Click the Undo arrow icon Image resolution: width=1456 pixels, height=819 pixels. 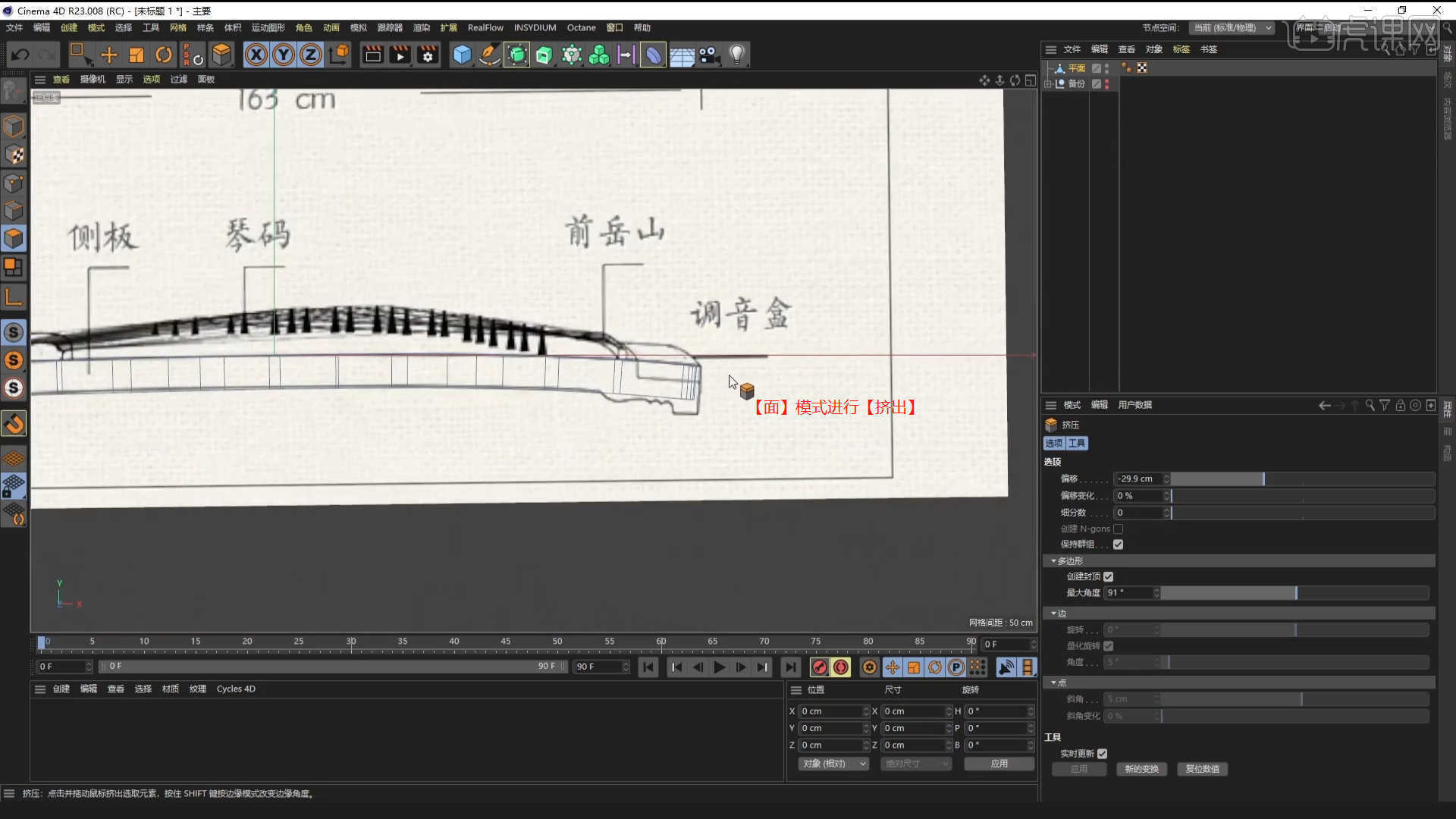pos(20,55)
